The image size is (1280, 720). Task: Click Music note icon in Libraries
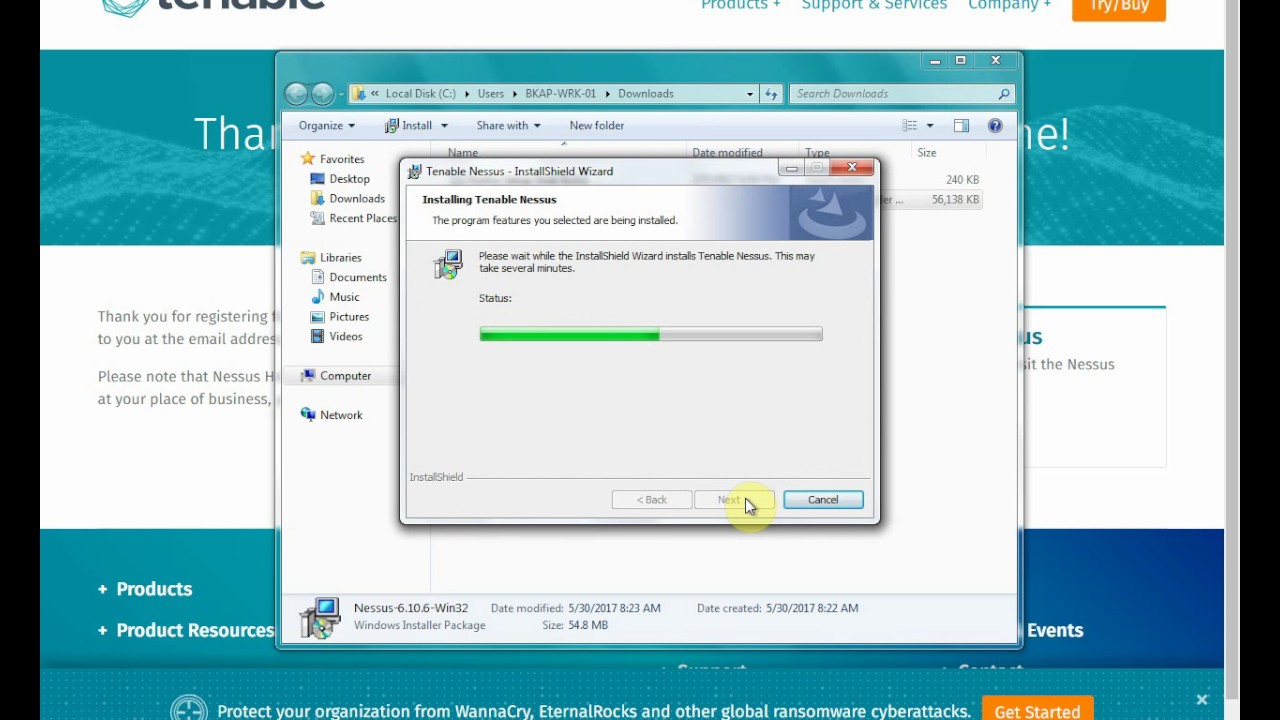click(x=317, y=297)
